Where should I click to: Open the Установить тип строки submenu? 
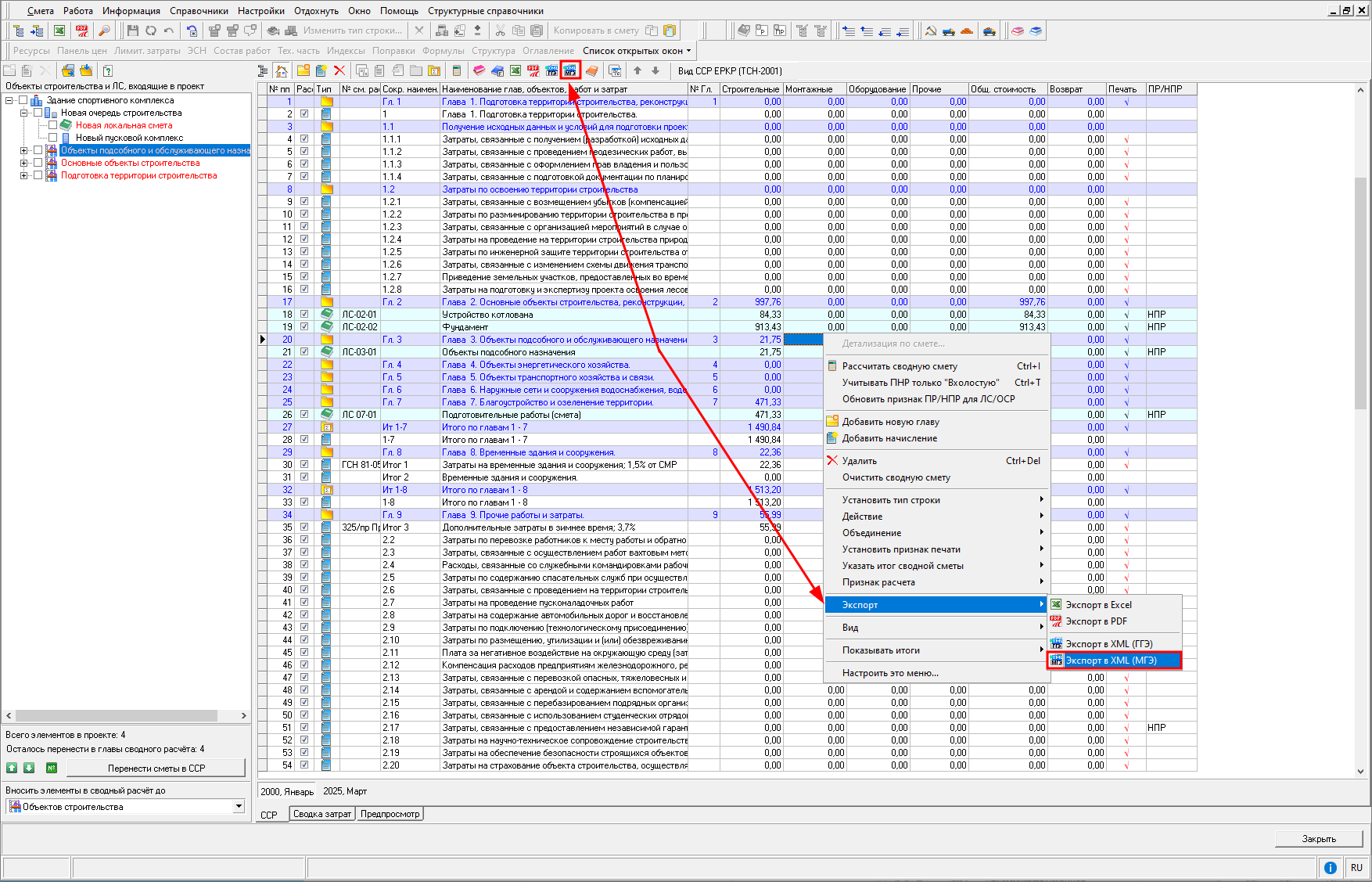click(936, 500)
